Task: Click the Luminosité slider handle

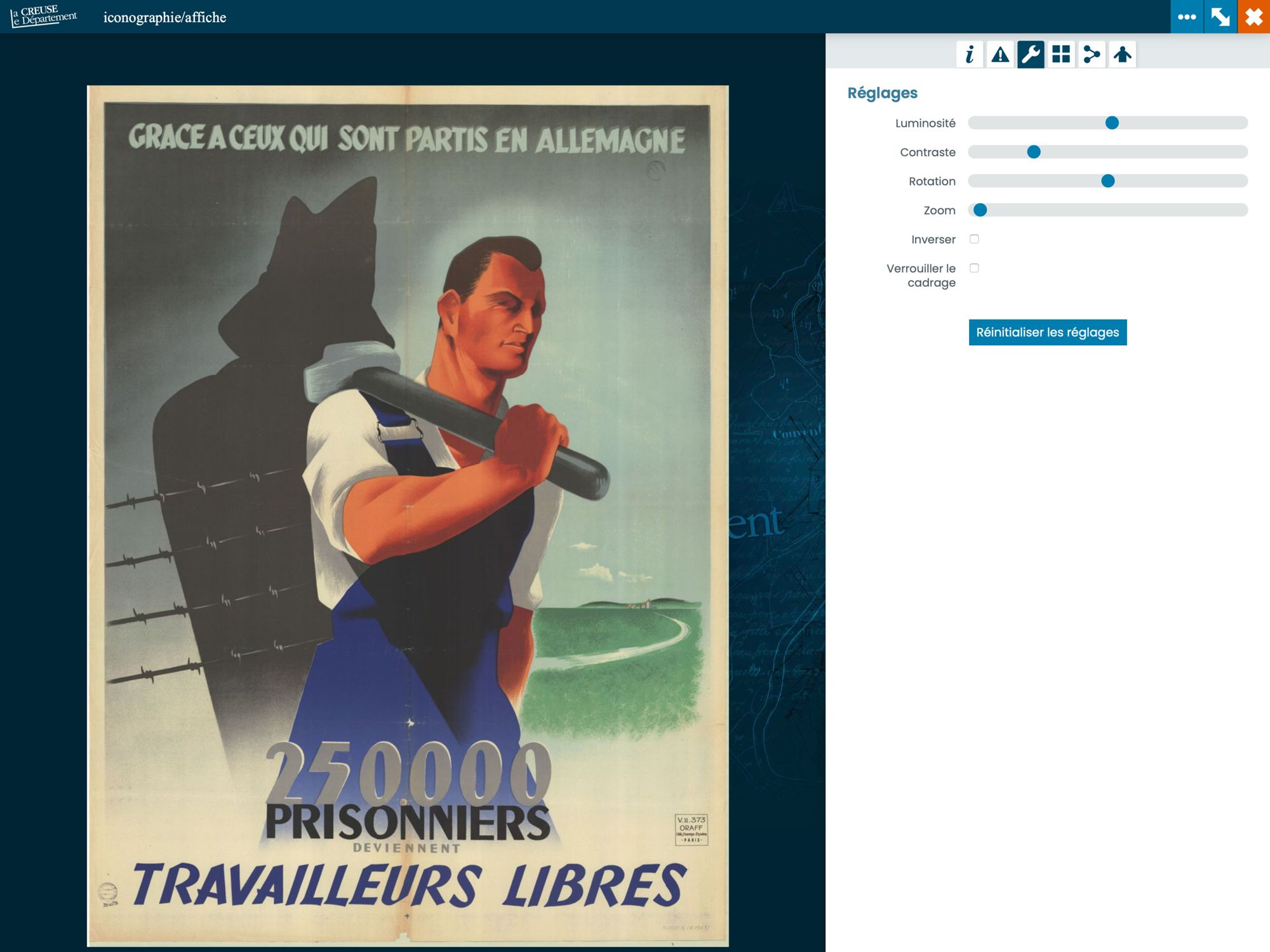Action: [x=1112, y=123]
